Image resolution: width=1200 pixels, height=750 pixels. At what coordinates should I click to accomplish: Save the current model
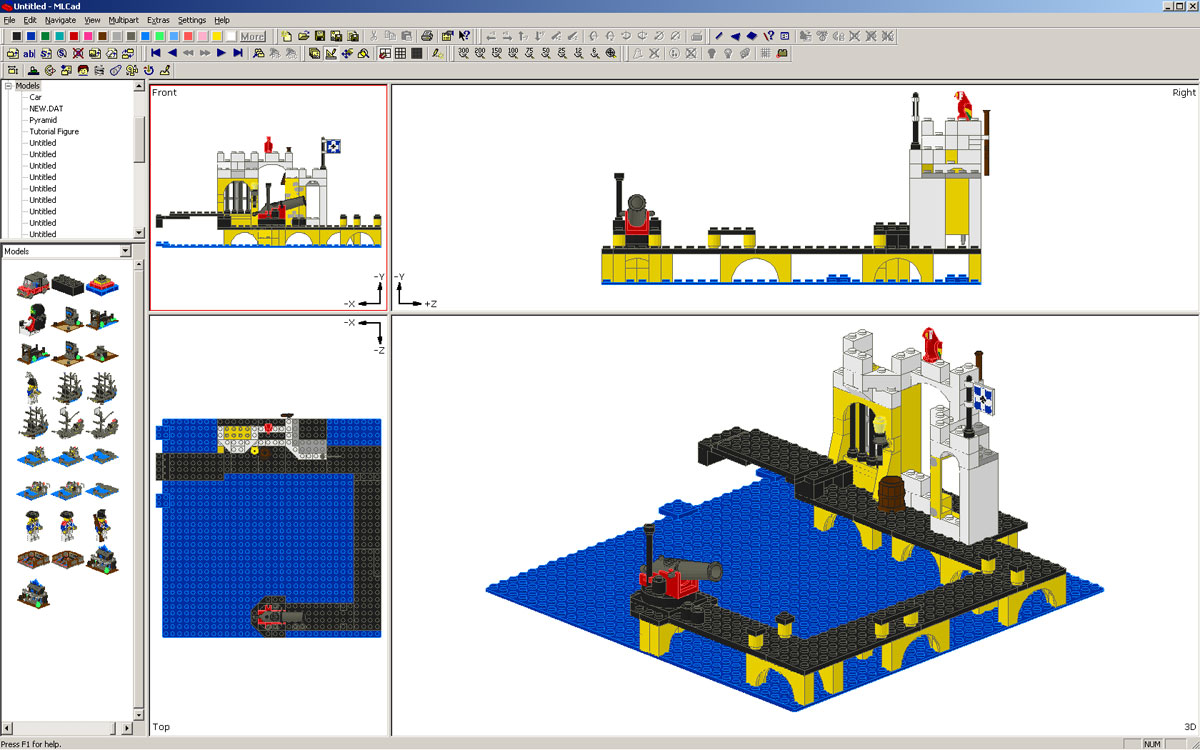pyautogui.click(x=321, y=36)
